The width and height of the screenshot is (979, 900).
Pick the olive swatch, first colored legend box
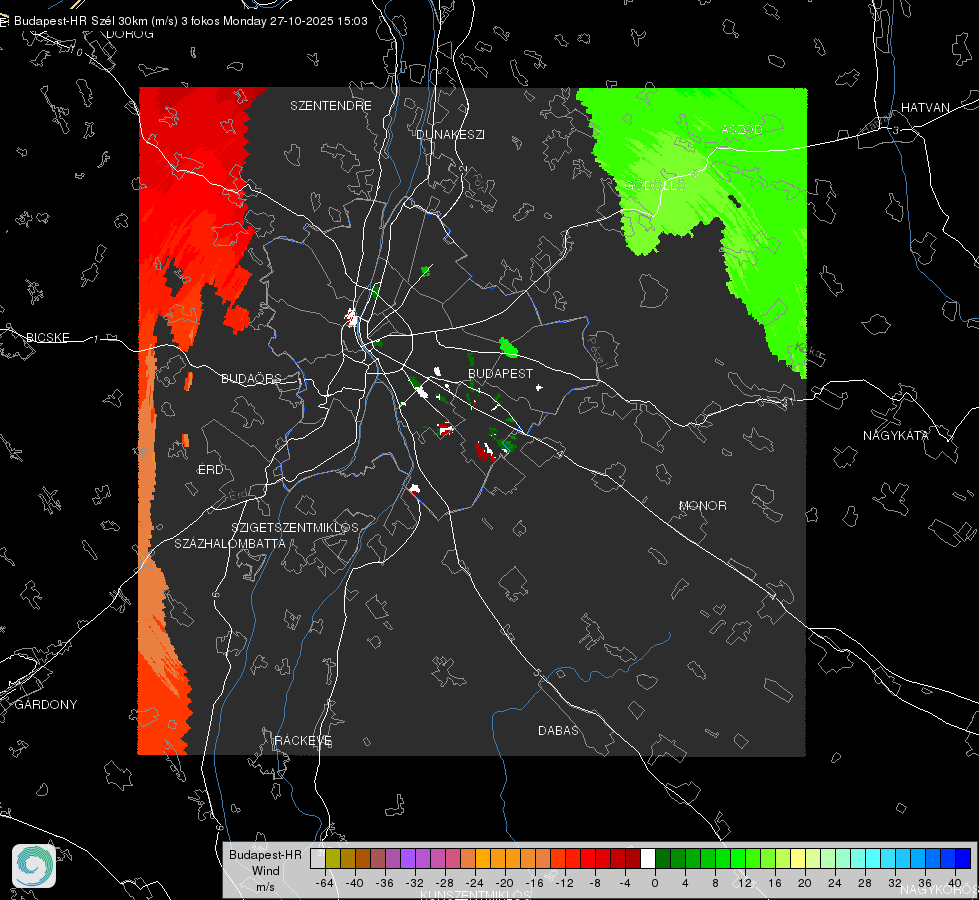click(x=333, y=858)
